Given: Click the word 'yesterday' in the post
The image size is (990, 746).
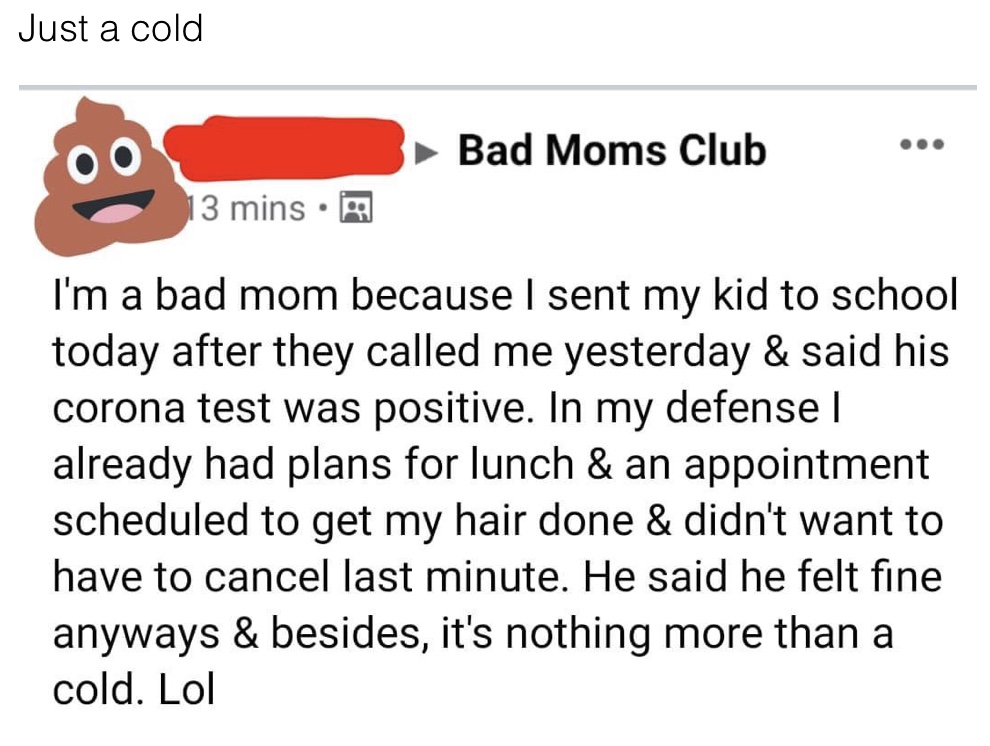Looking at the screenshot, I should tap(657, 352).
